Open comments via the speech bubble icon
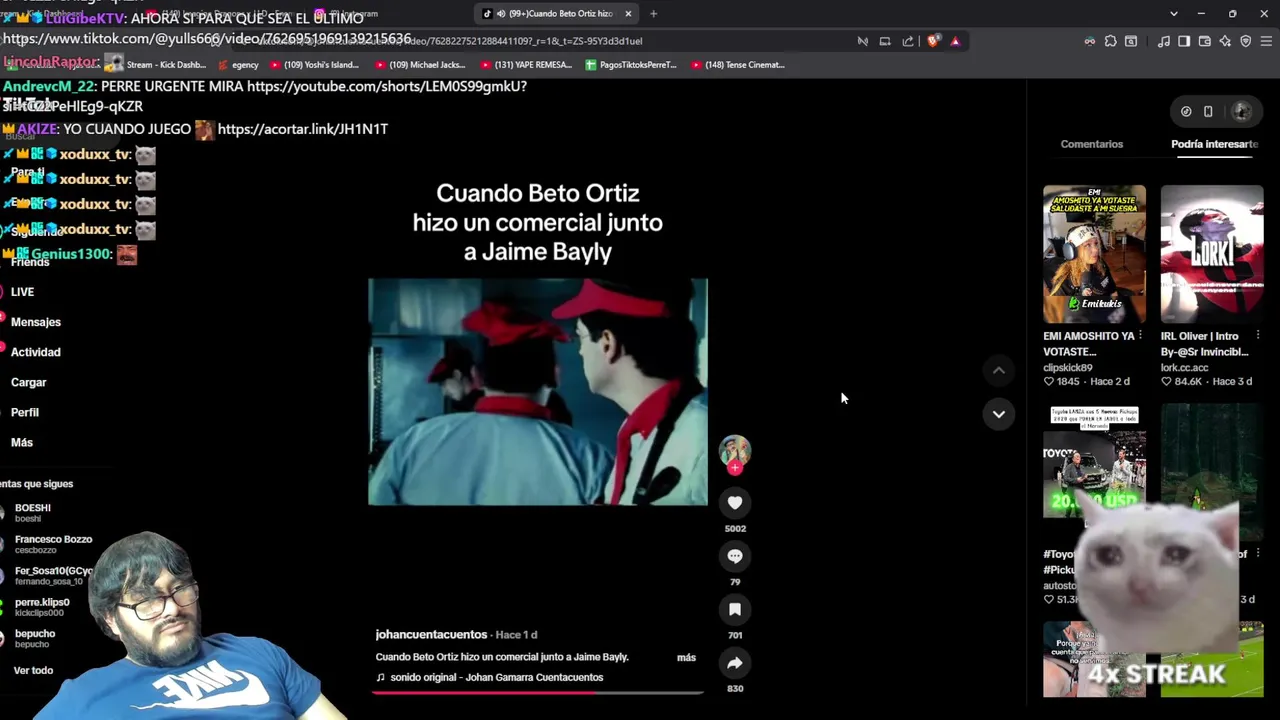Viewport: 1280px width, 720px height. click(735, 556)
